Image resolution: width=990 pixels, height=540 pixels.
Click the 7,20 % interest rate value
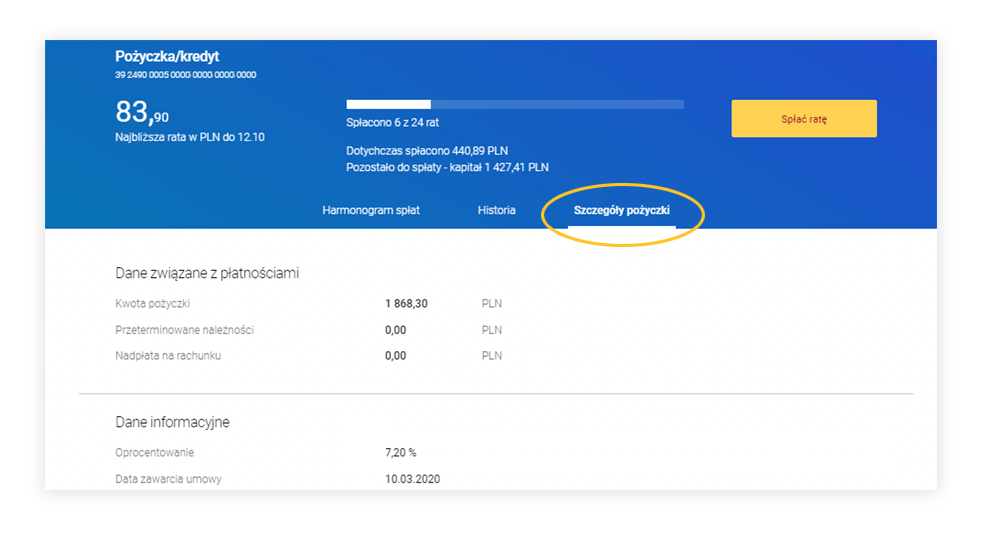[400, 453]
